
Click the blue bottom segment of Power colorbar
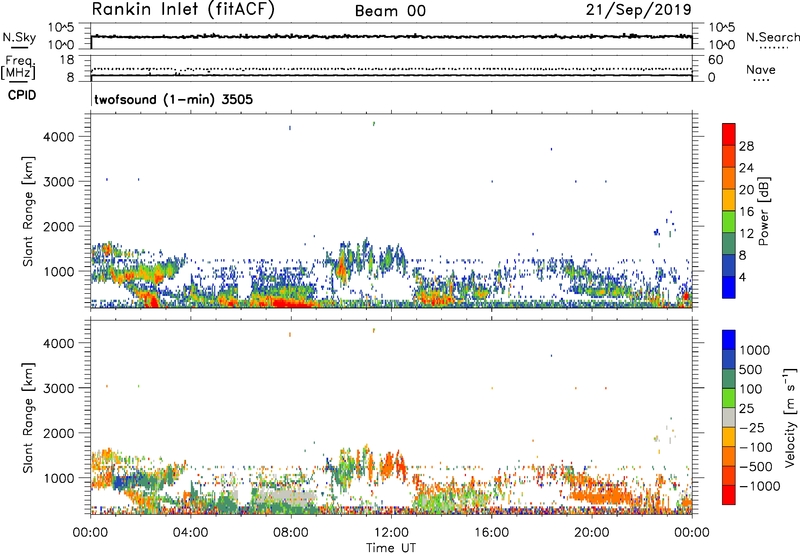[729, 288]
